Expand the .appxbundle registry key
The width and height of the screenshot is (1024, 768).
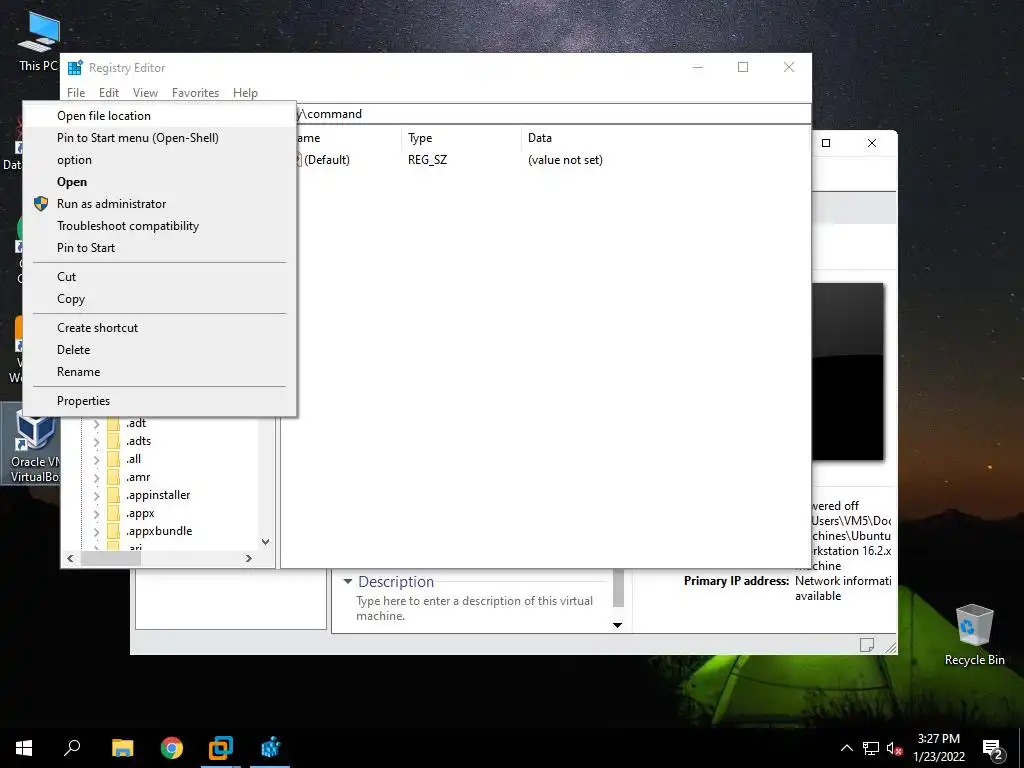[96, 532]
